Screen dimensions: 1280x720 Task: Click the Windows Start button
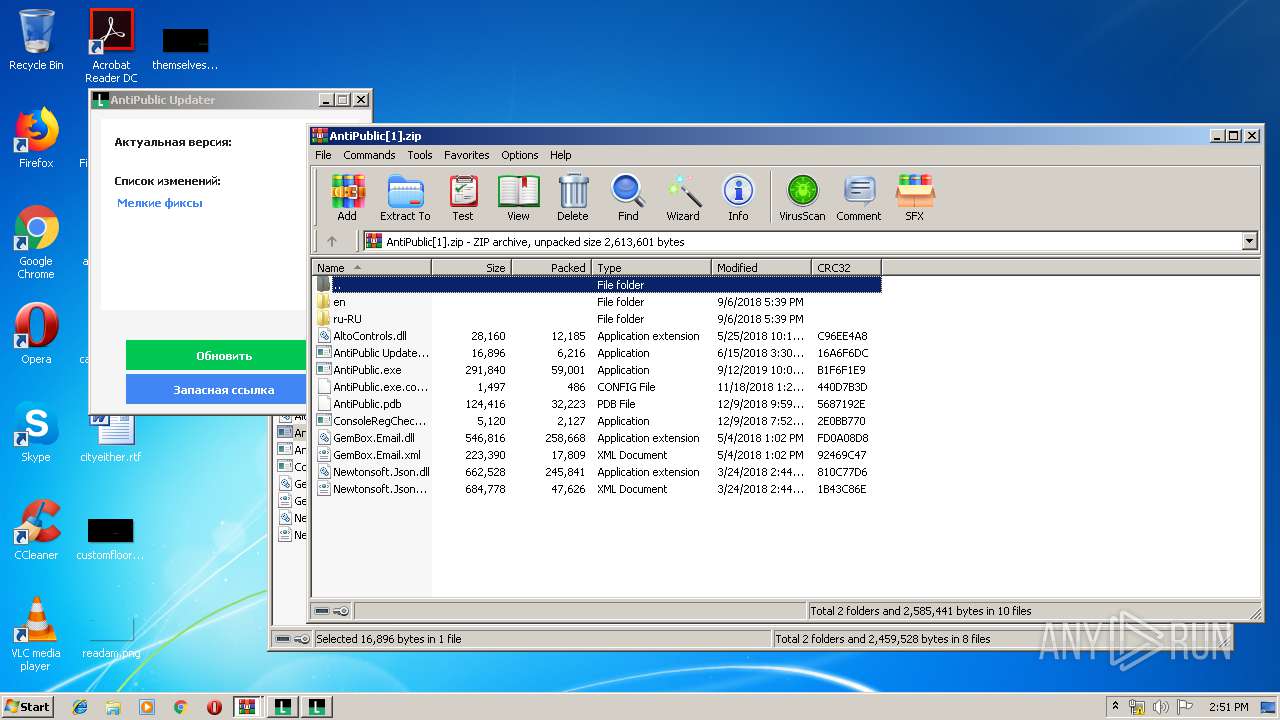tap(28, 707)
